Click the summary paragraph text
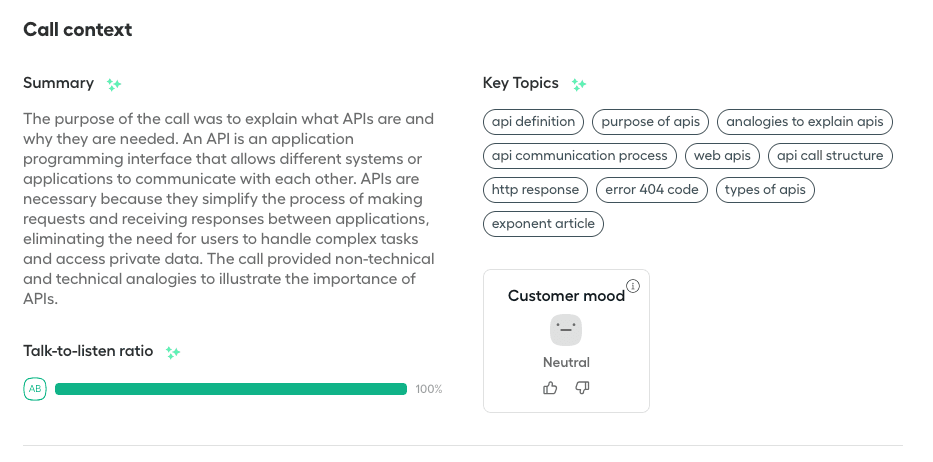This screenshot has height=462, width=933. [230, 208]
